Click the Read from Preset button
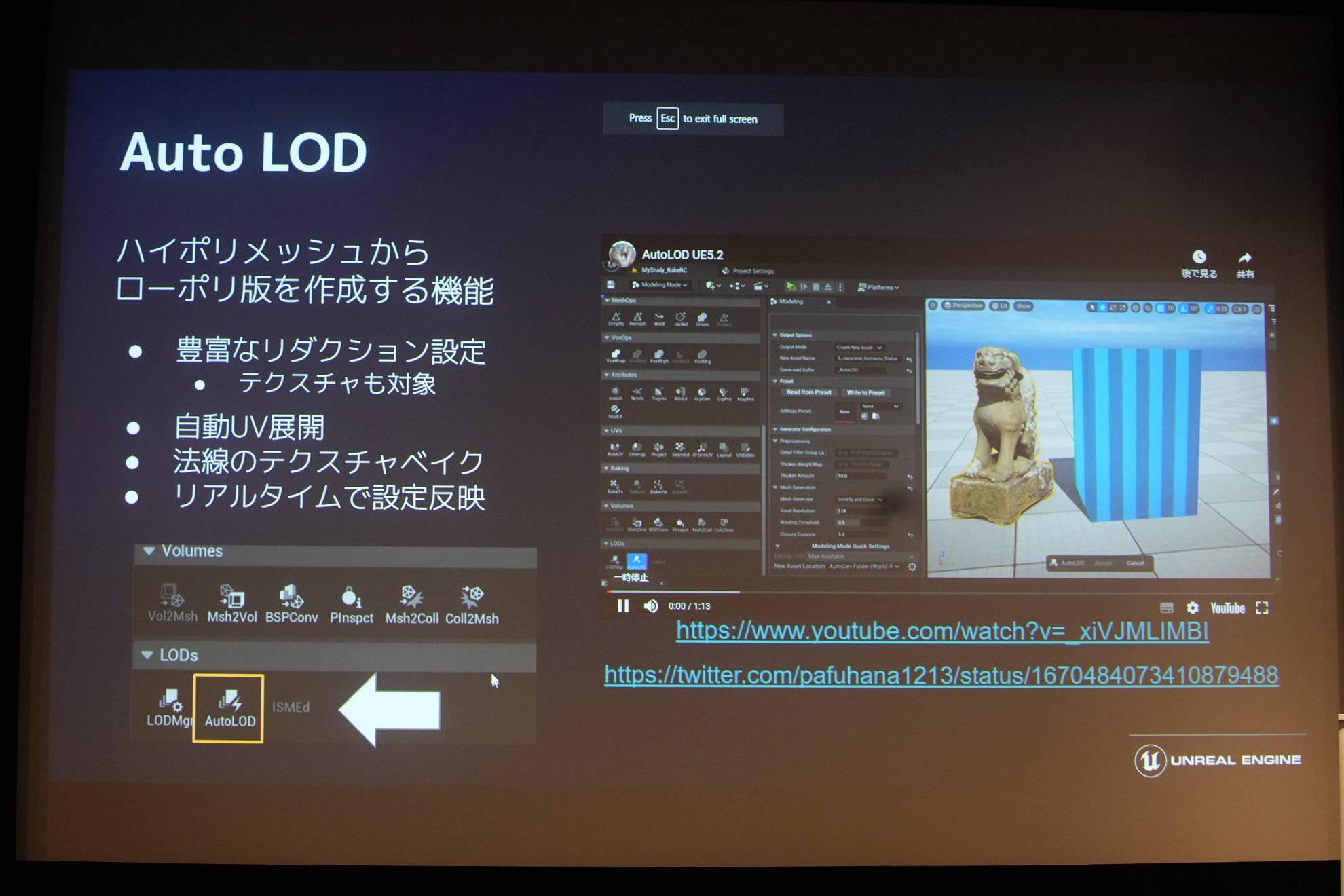The image size is (1344, 896). pos(808,392)
